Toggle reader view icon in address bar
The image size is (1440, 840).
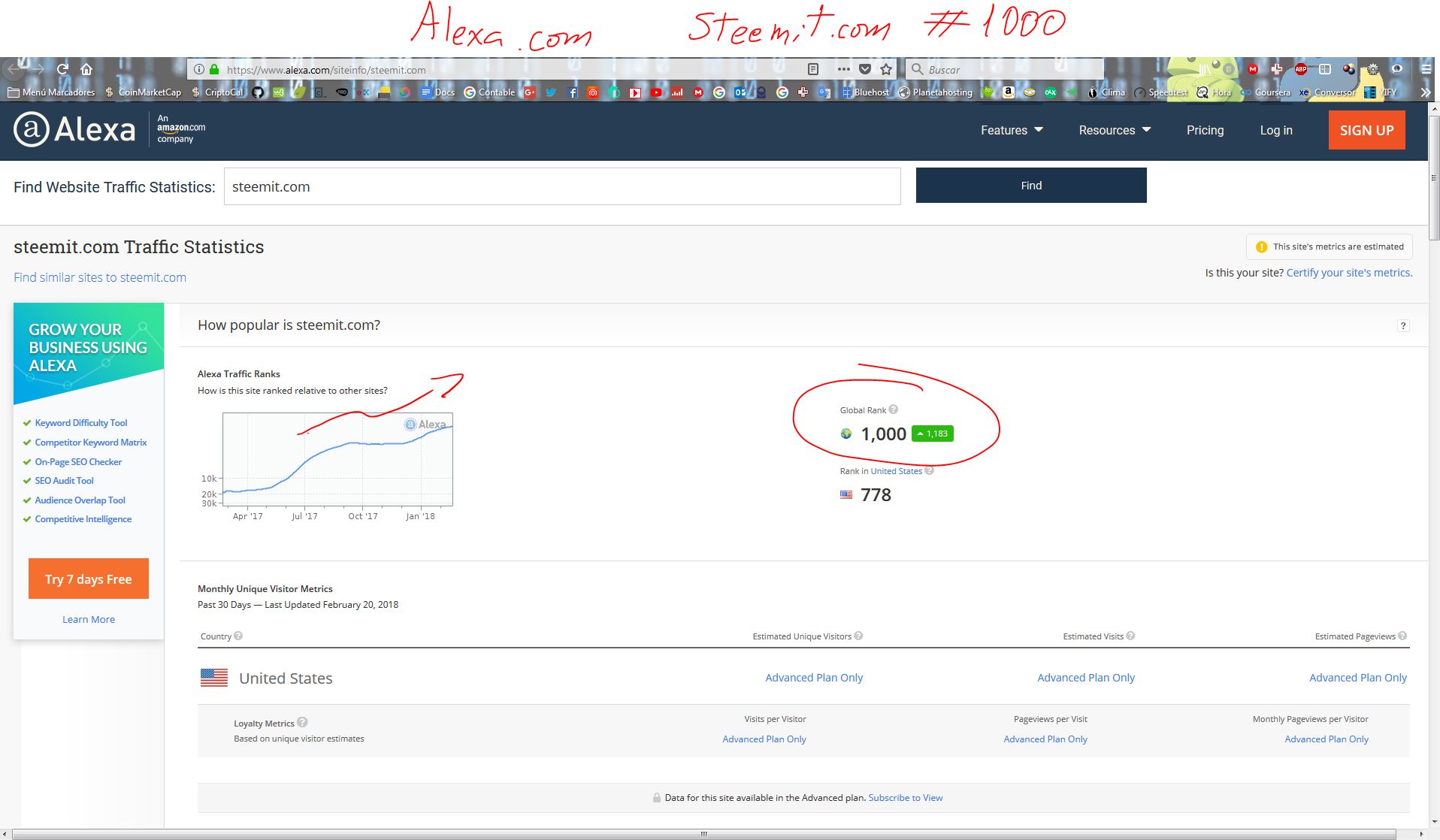click(x=812, y=69)
